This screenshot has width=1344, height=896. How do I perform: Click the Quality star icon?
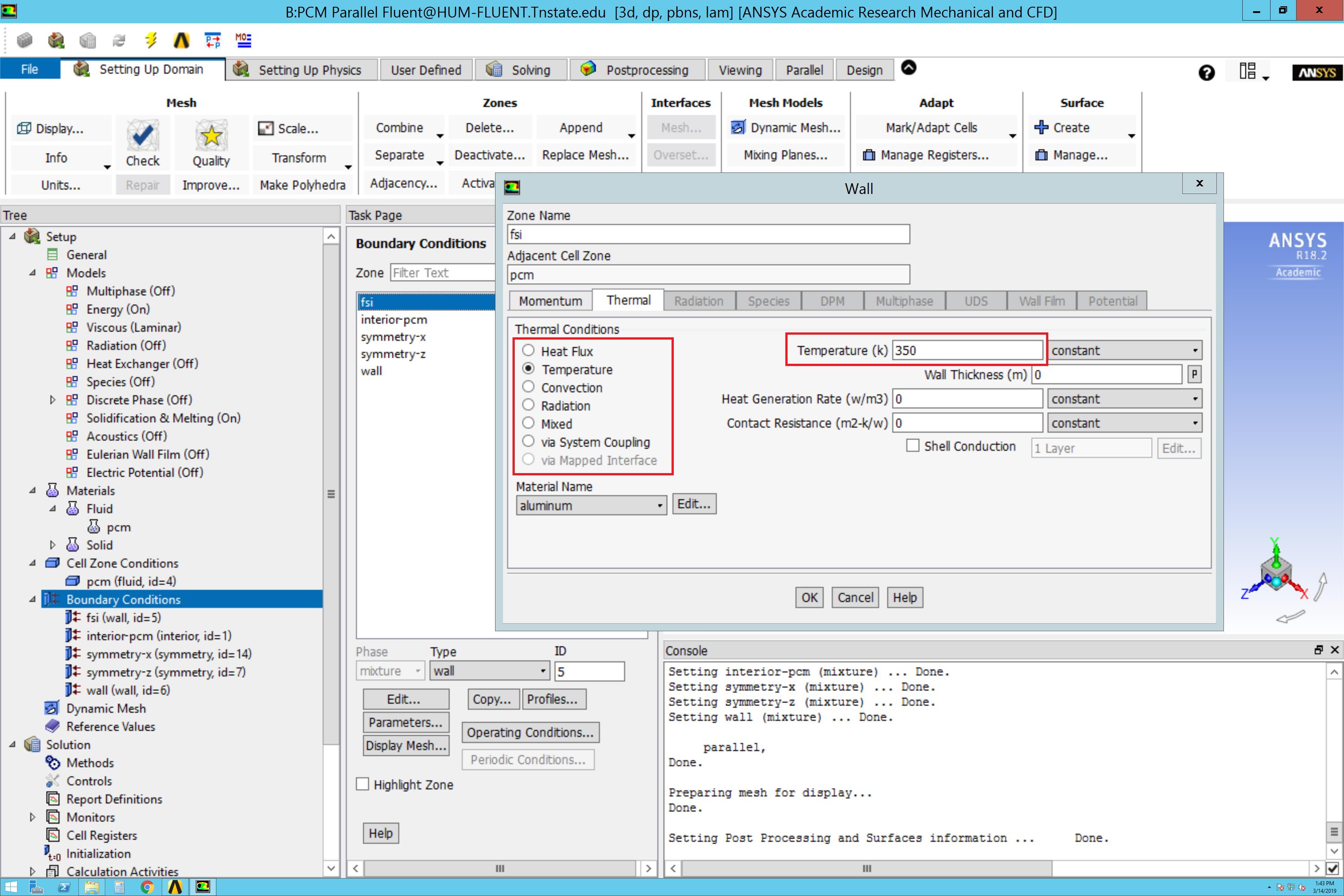click(211, 135)
